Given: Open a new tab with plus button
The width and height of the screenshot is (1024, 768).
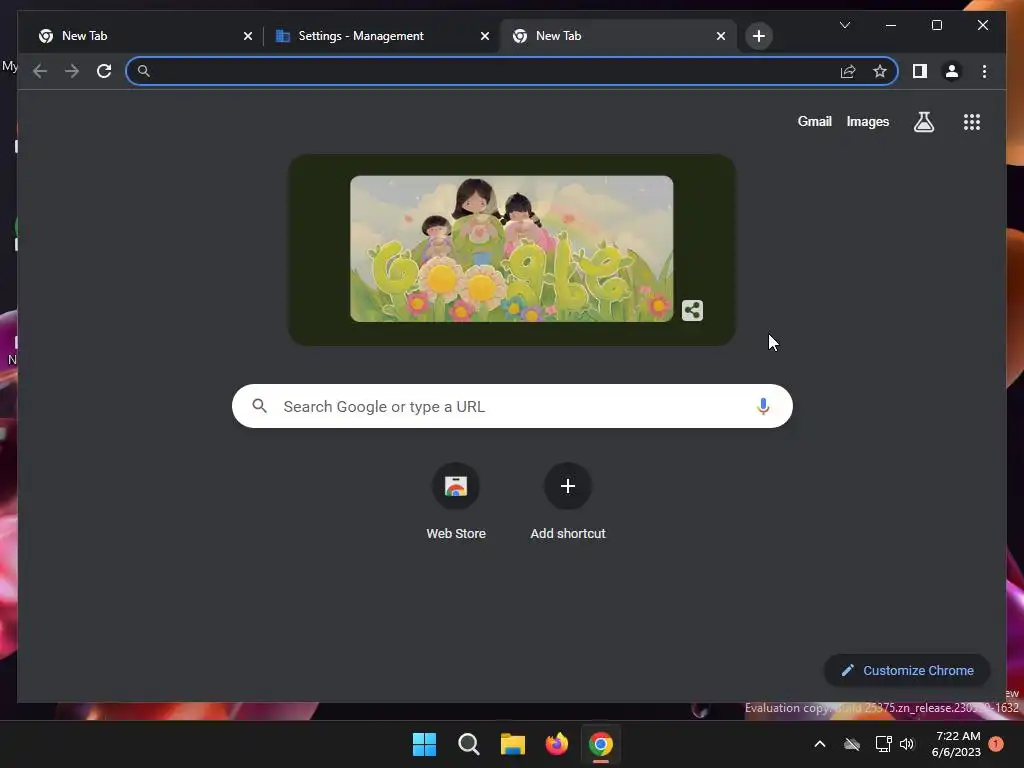Looking at the screenshot, I should click(758, 36).
